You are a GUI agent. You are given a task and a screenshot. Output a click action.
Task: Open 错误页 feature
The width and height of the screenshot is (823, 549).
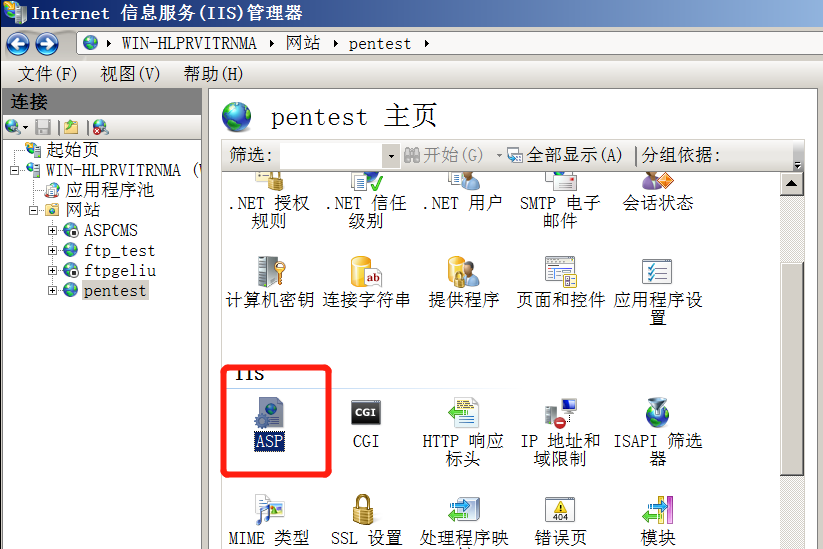(x=560, y=521)
